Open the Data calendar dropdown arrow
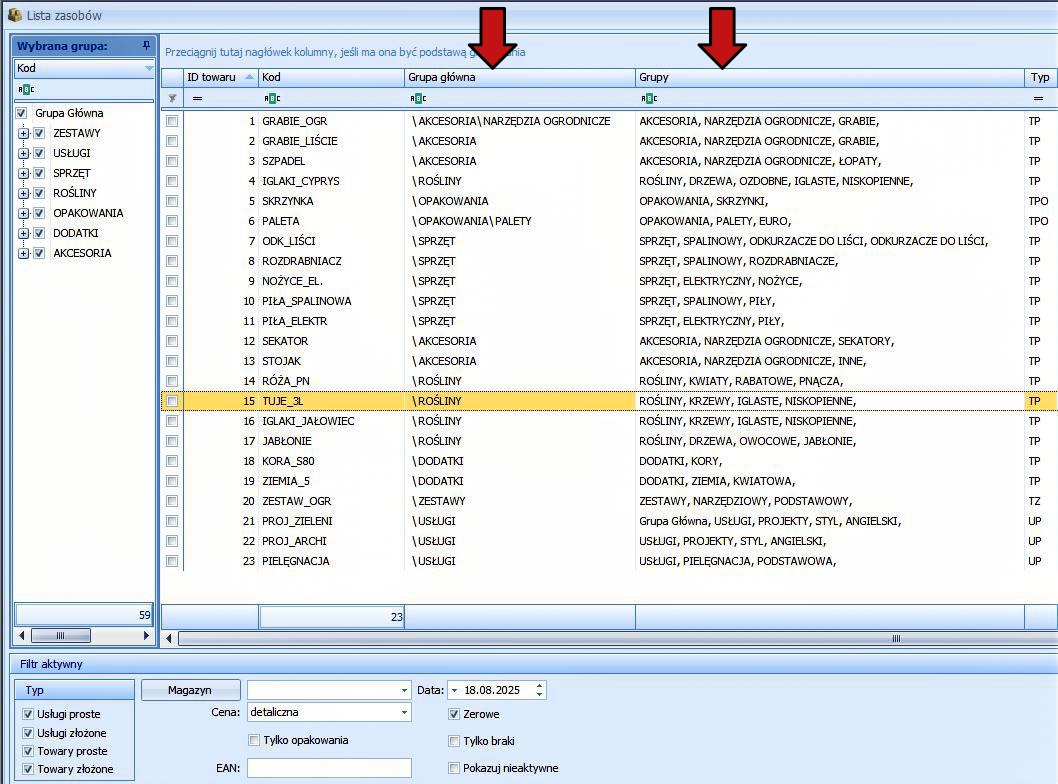 coord(455,690)
